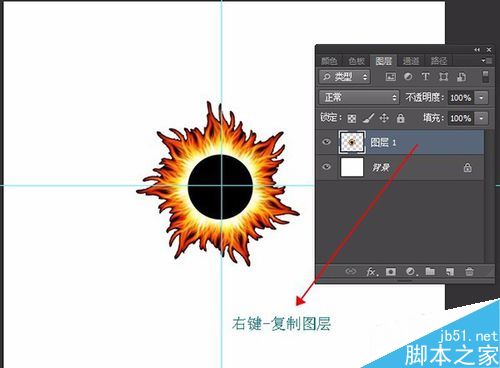Select the 图层 tab

click(384, 61)
